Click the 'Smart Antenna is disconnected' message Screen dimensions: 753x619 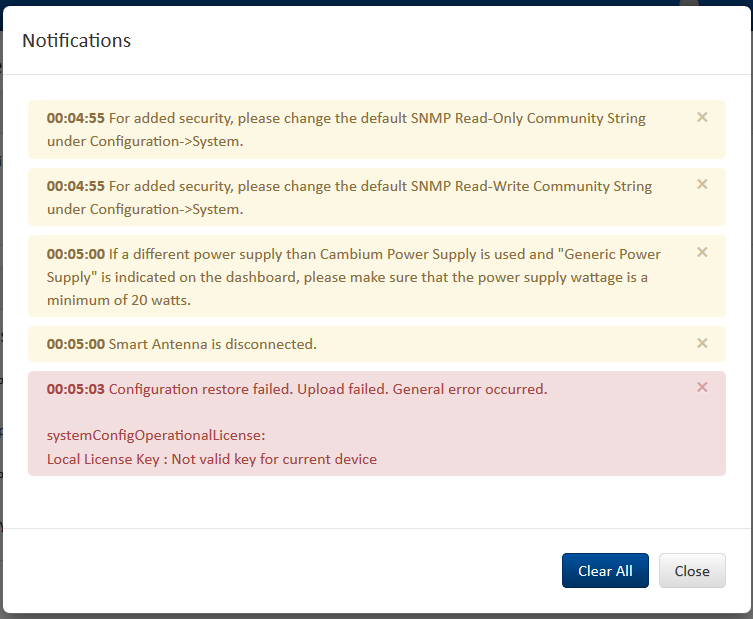point(212,344)
